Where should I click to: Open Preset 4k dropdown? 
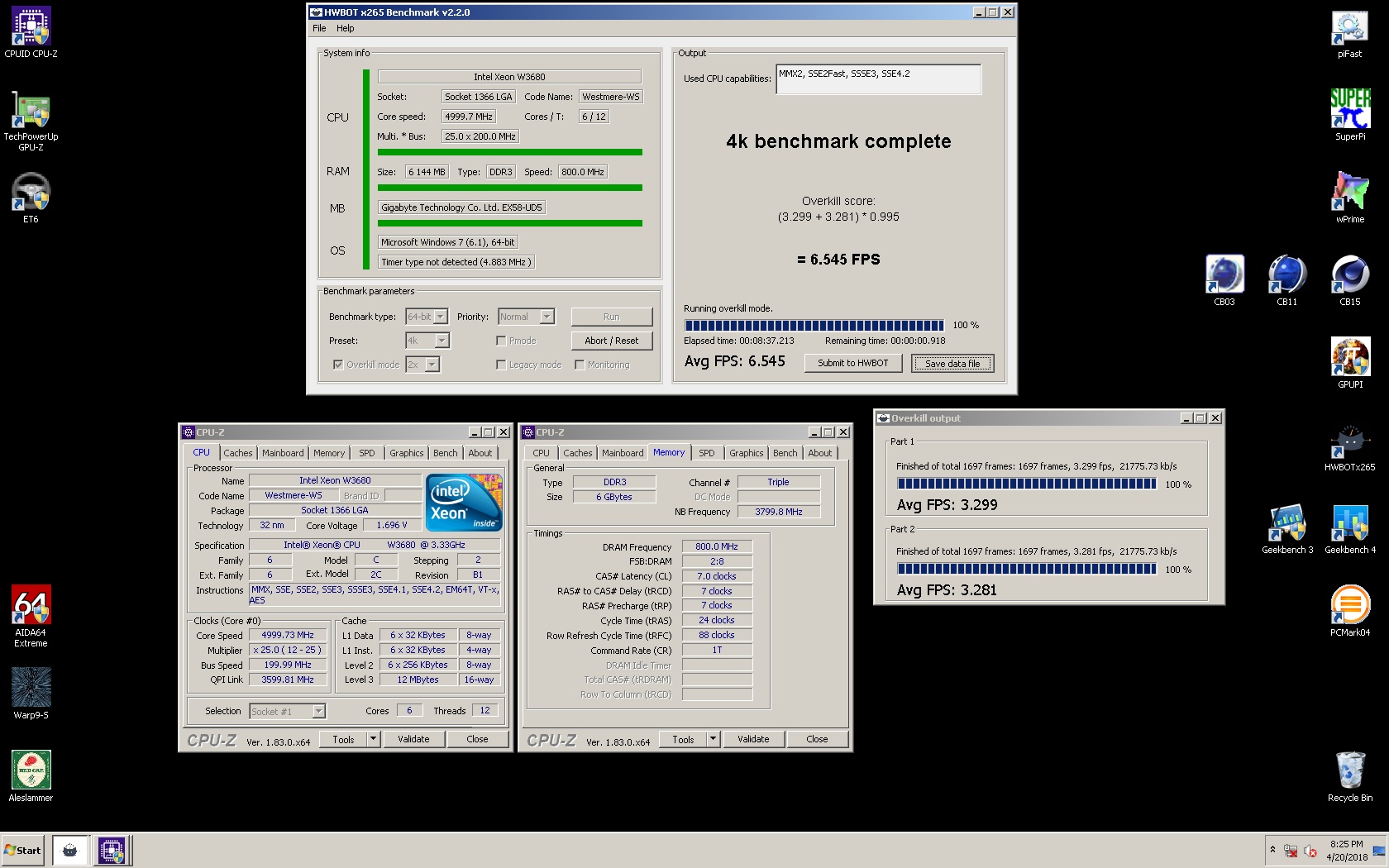coord(427,341)
